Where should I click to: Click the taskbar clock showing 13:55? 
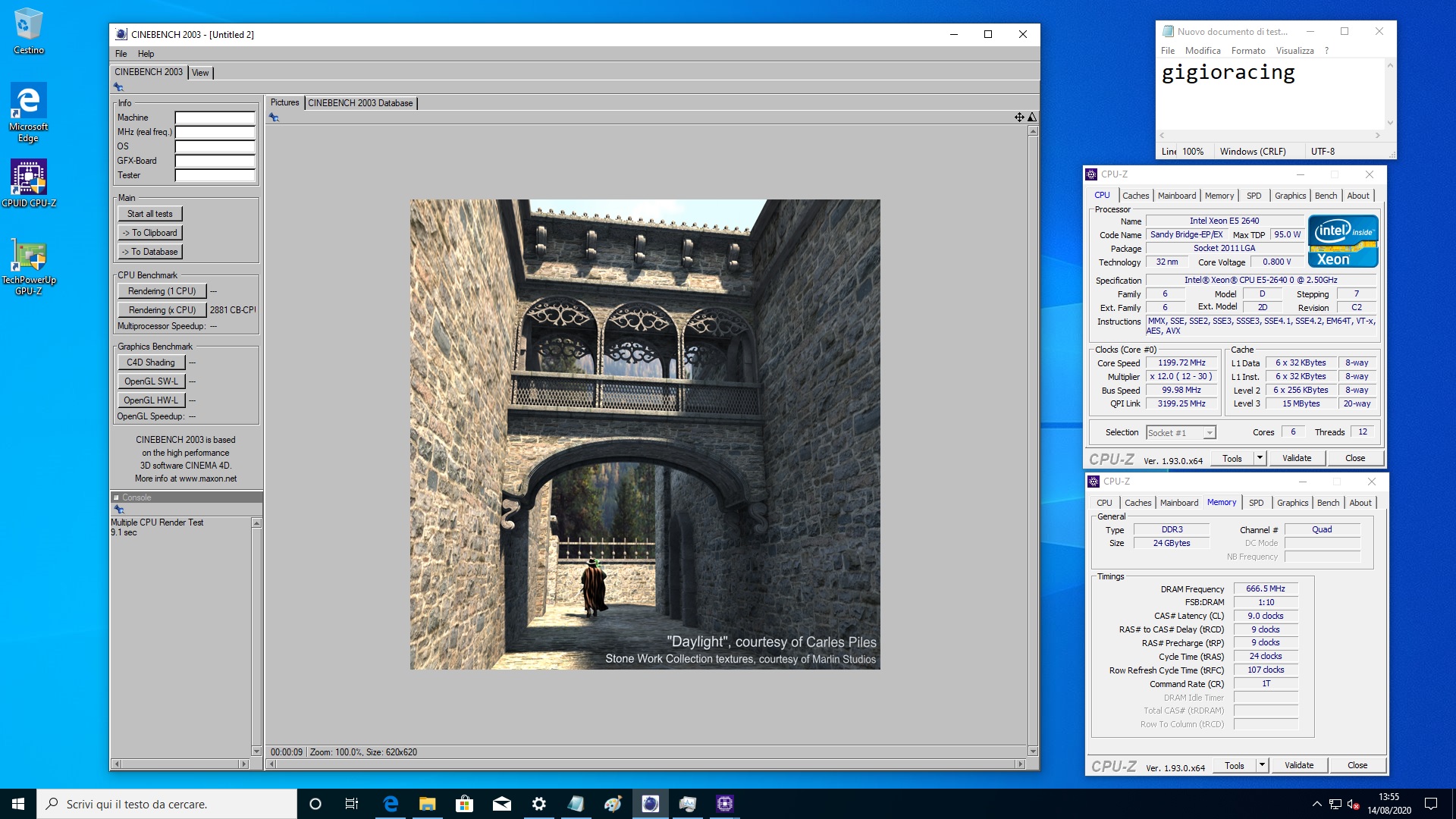[x=1389, y=804]
